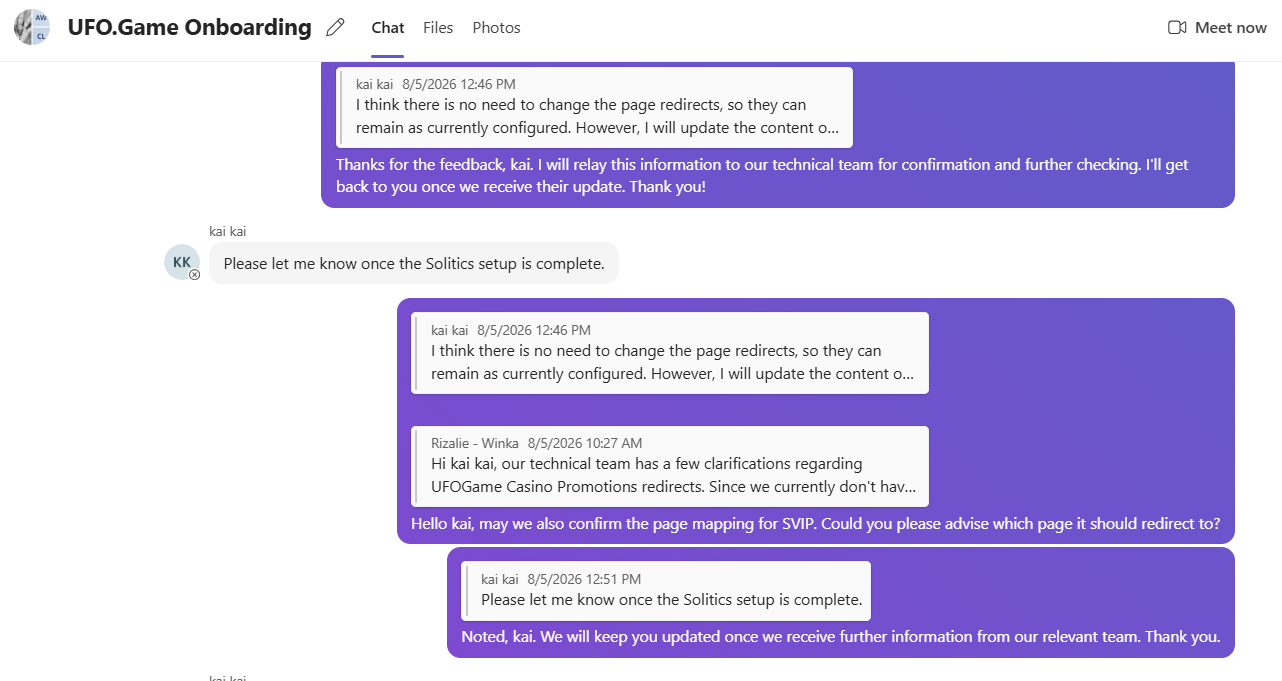Click the UFO.Game Onboarding chat title
The height and width of the screenshot is (681, 1282).
(189, 27)
